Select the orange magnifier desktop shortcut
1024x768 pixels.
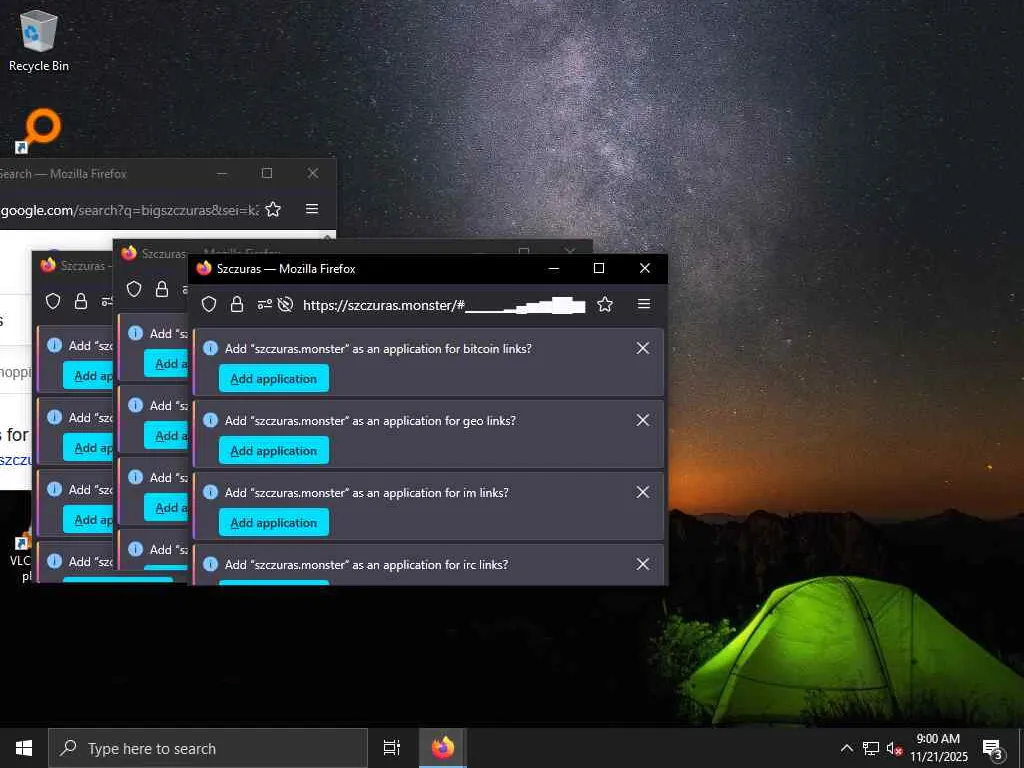39,131
